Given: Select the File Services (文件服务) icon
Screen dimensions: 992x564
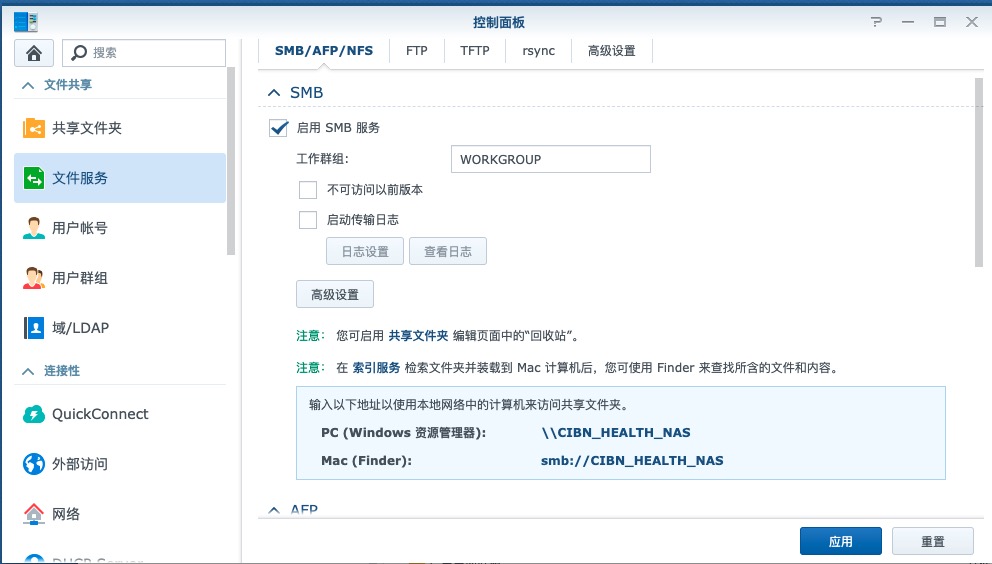Looking at the screenshot, I should coord(34,179).
